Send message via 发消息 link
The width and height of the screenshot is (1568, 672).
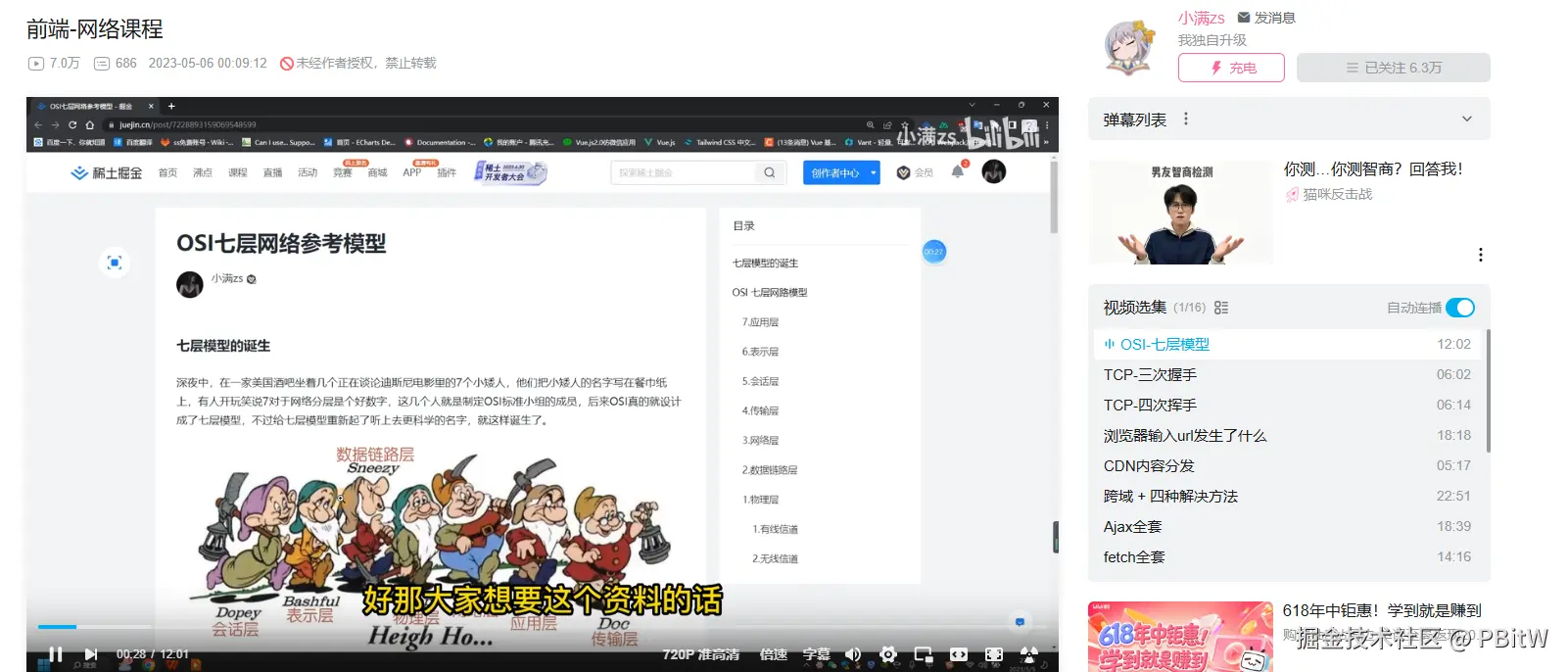[1266, 18]
